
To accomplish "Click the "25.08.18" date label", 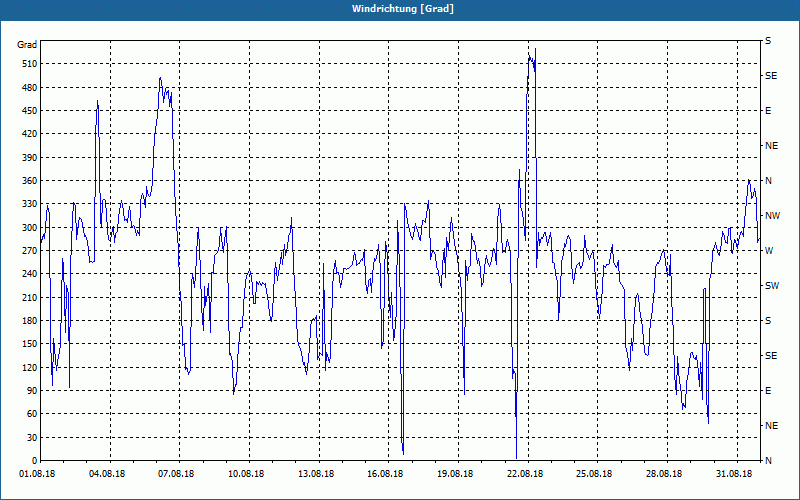I will (x=594, y=474).
